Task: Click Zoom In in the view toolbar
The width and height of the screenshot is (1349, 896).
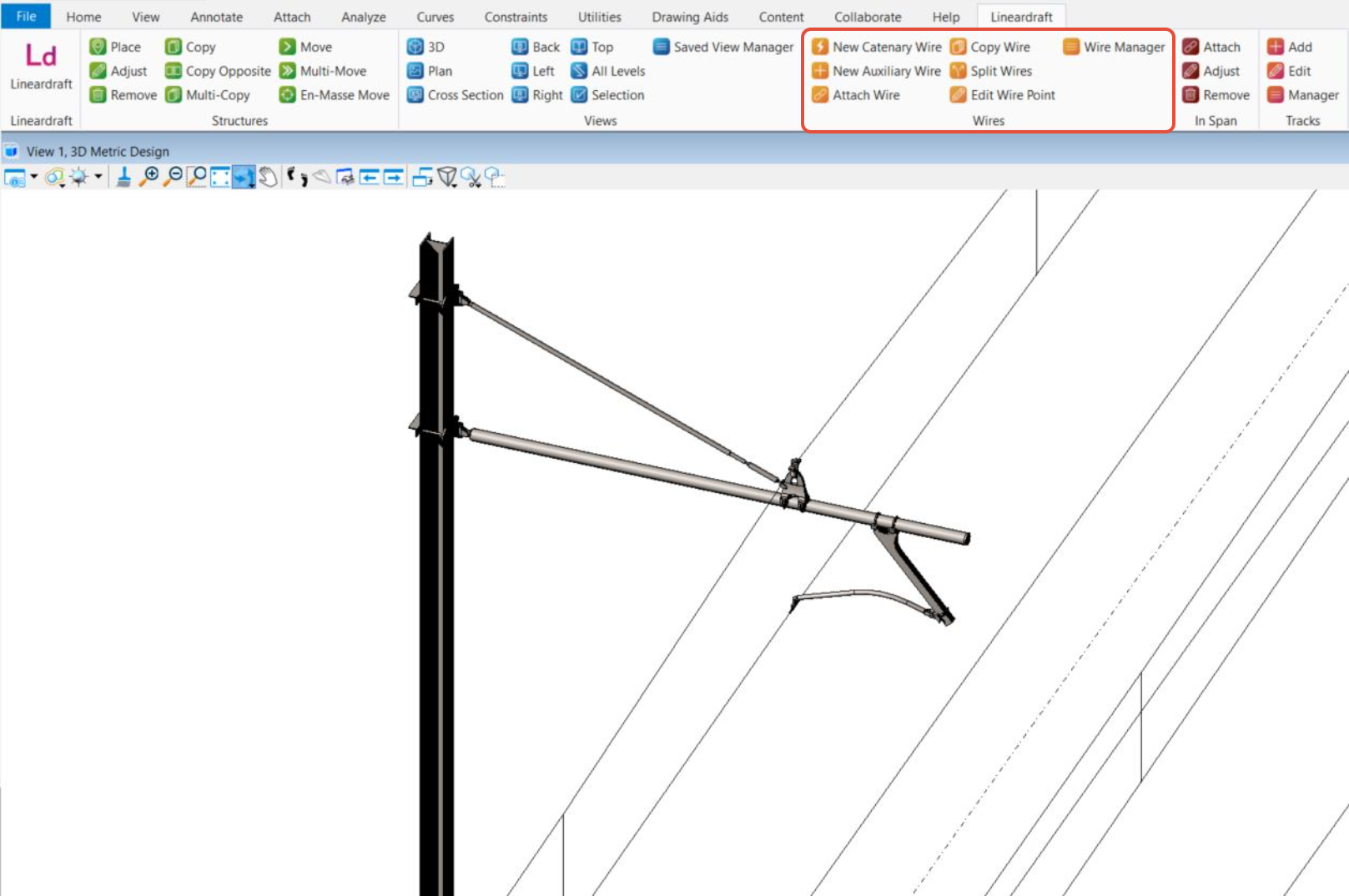Action: pos(149,176)
